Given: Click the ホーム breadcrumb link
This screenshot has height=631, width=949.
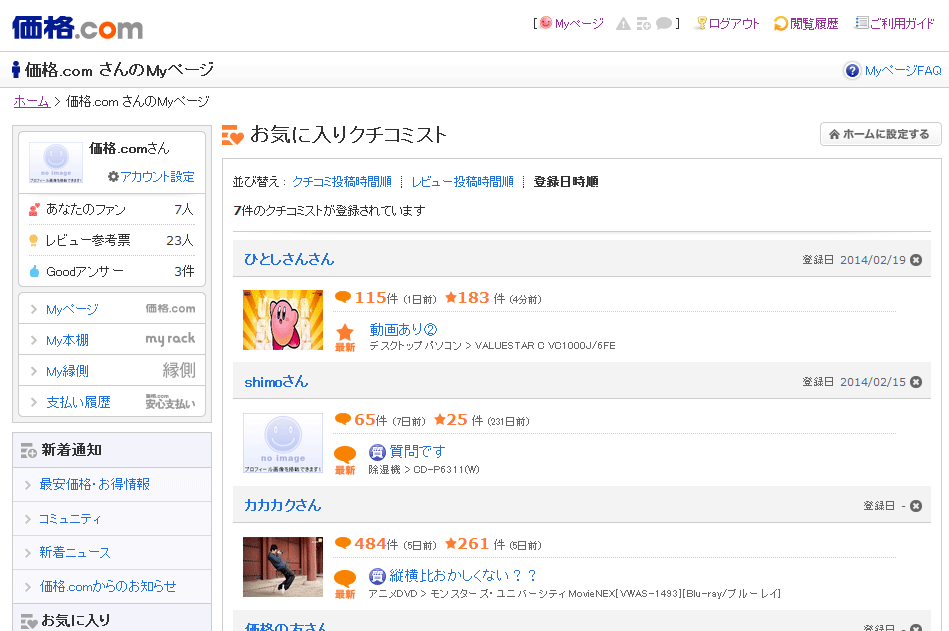Looking at the screenshot, I should 31,102.
